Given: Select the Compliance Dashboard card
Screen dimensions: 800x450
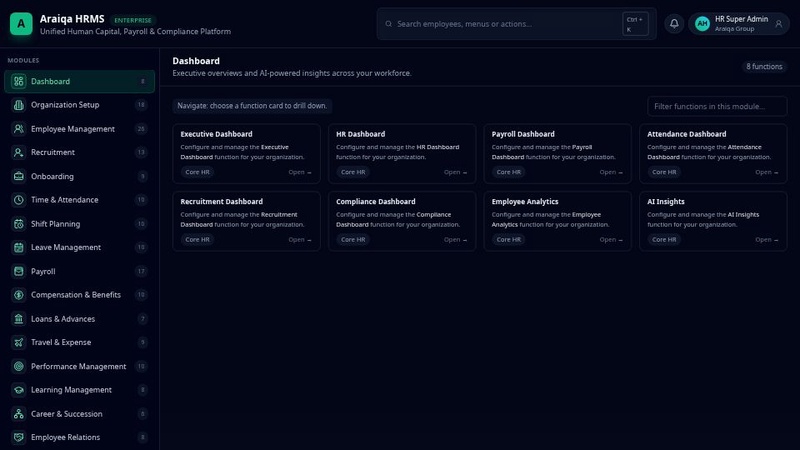Looking at the screenshot, I should (402, 221).
